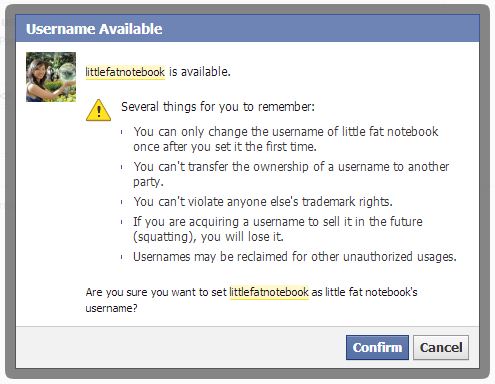The width and height of the screenshot is (495, 384).
Task: Click 'once after you set it the first time' line
Action: pos(225,147)
